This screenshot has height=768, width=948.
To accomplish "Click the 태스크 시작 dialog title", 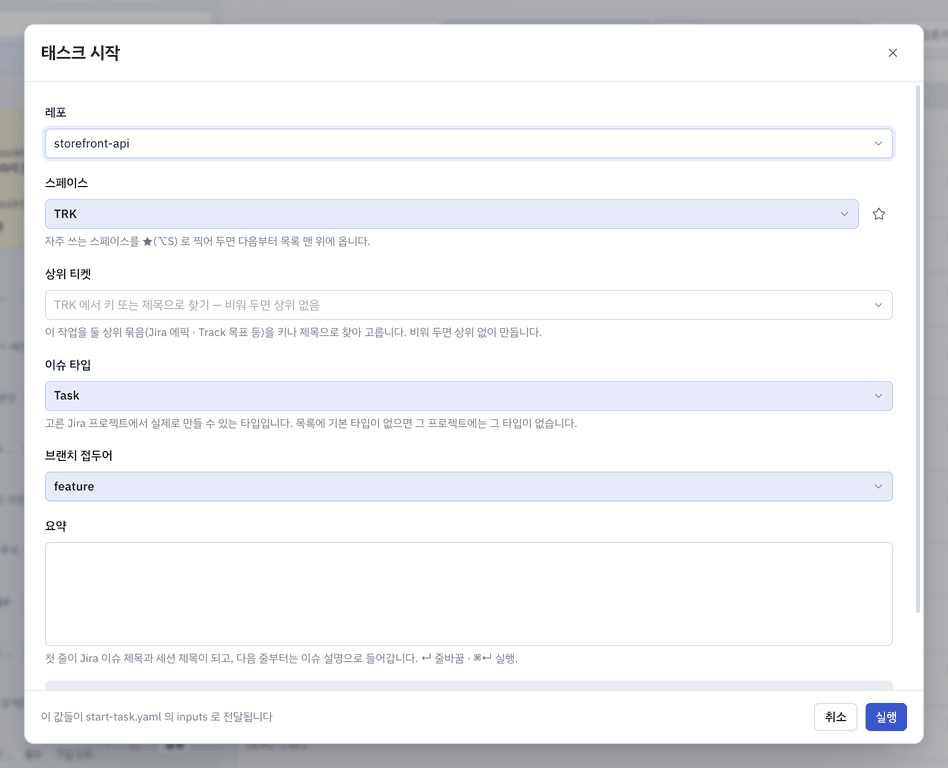I will click(80, 53).
